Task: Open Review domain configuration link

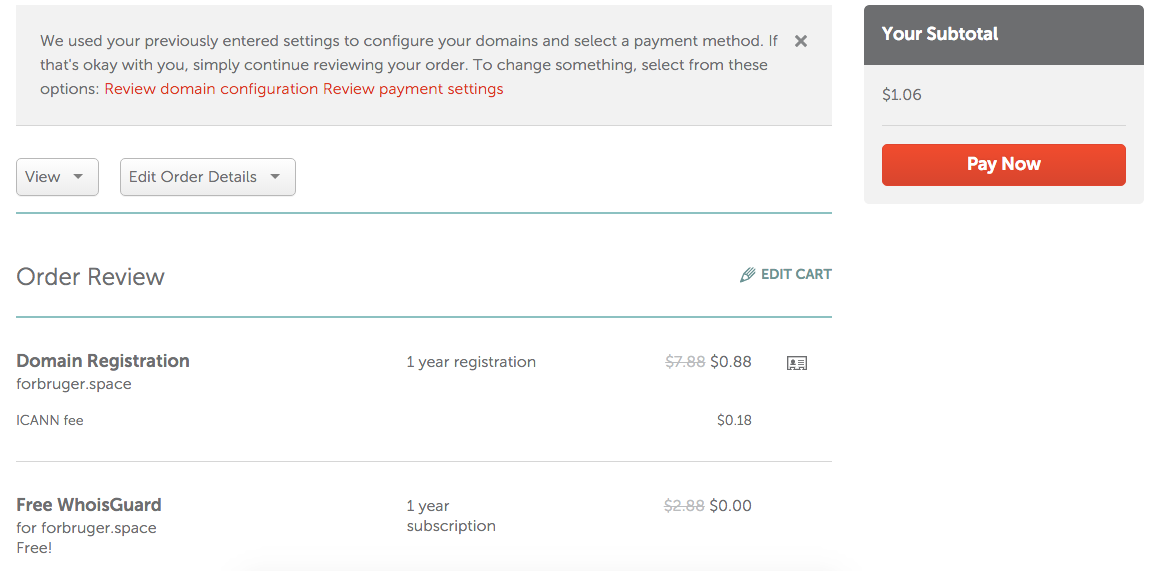Action: [211, 89]
